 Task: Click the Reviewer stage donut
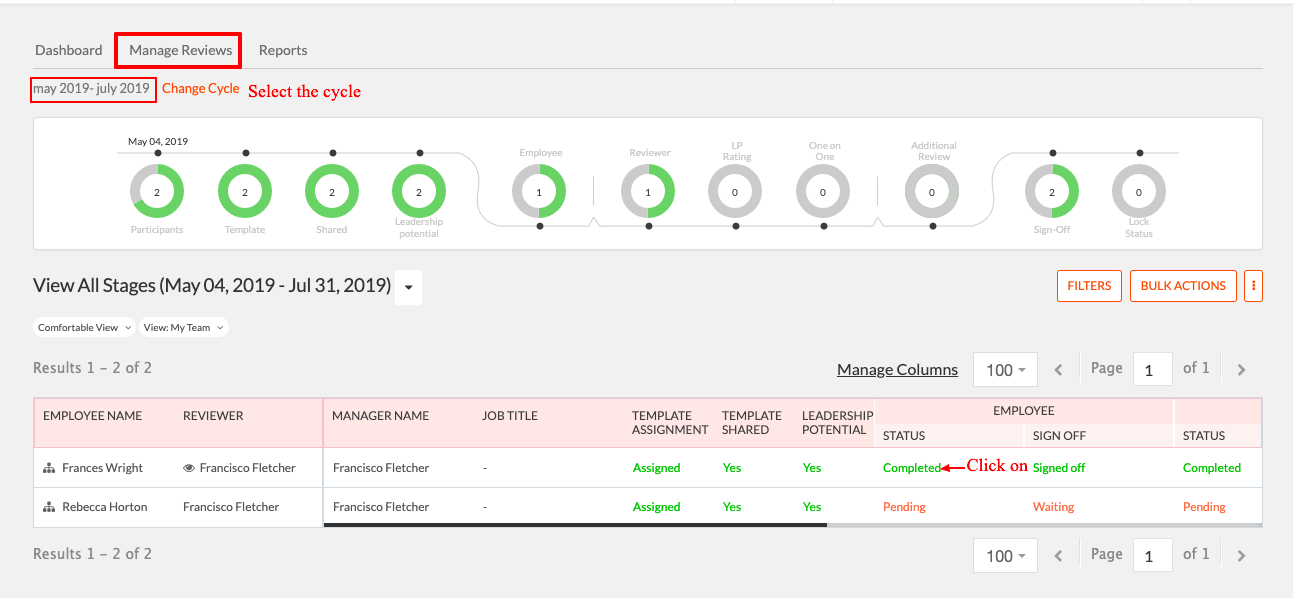648,191
